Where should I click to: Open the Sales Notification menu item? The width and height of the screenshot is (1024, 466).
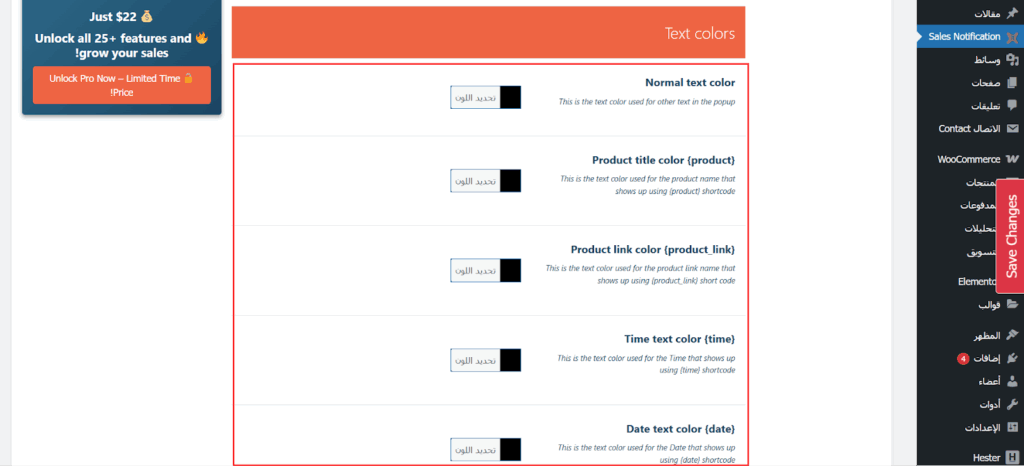click(x=964, y=37)
